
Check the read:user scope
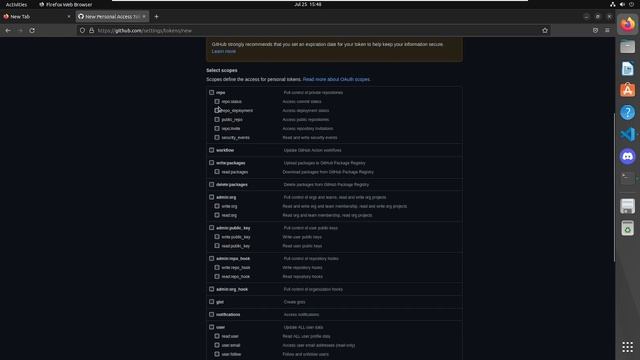(217, 336)
